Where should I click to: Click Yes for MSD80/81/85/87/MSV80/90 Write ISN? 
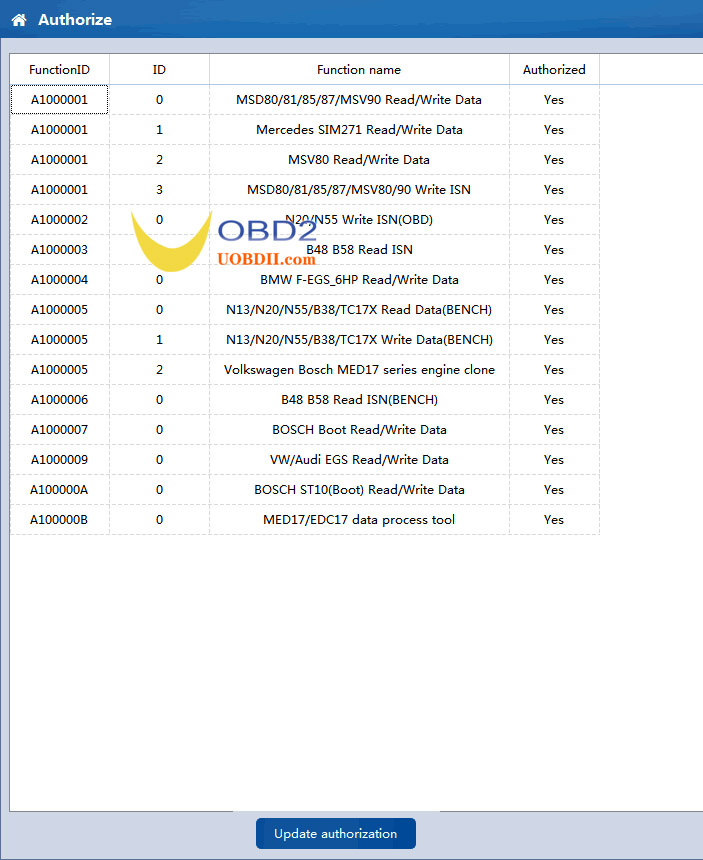coord(554,190)
